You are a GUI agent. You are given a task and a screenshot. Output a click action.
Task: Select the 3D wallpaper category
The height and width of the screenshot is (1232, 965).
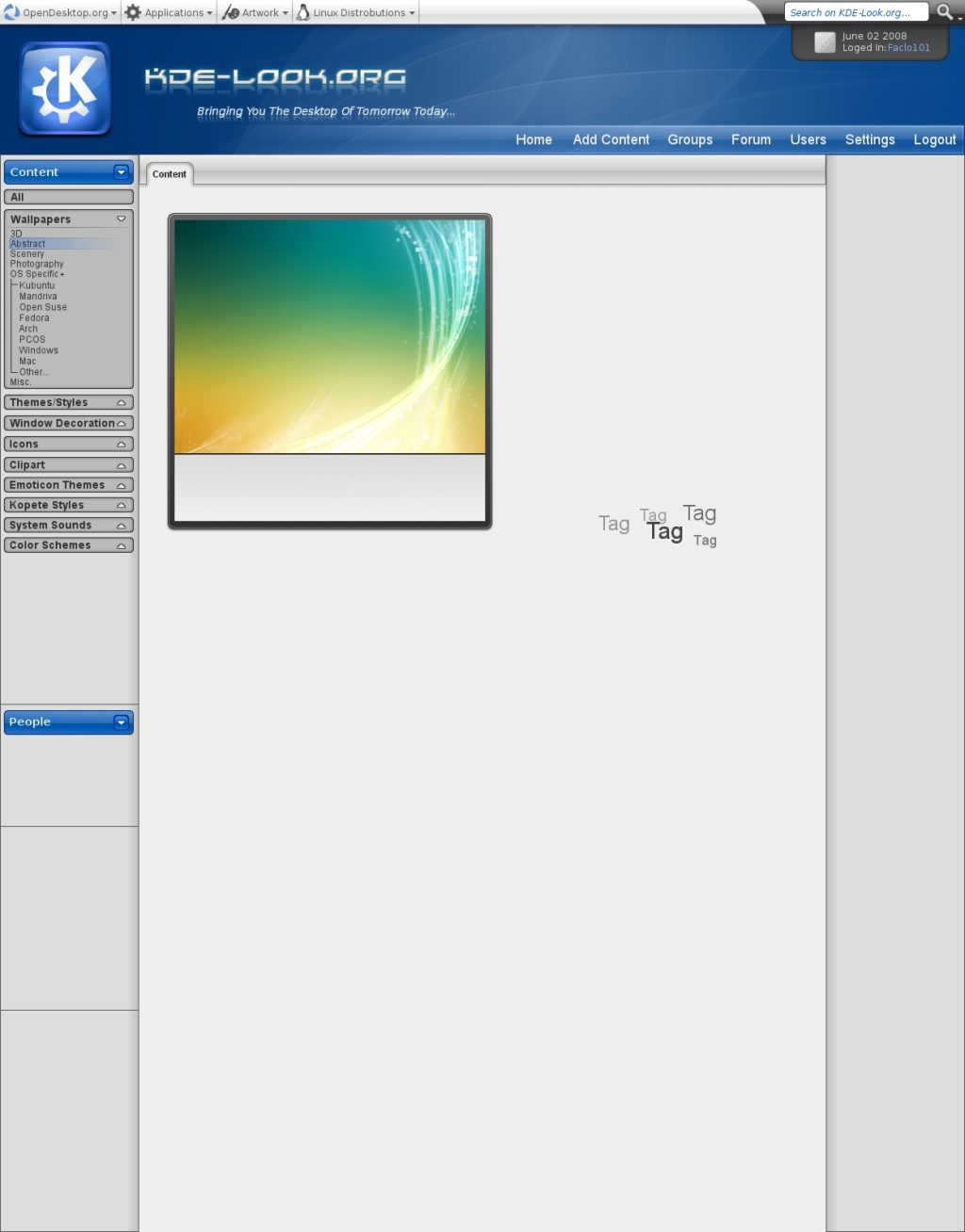[x=16, y=234]
